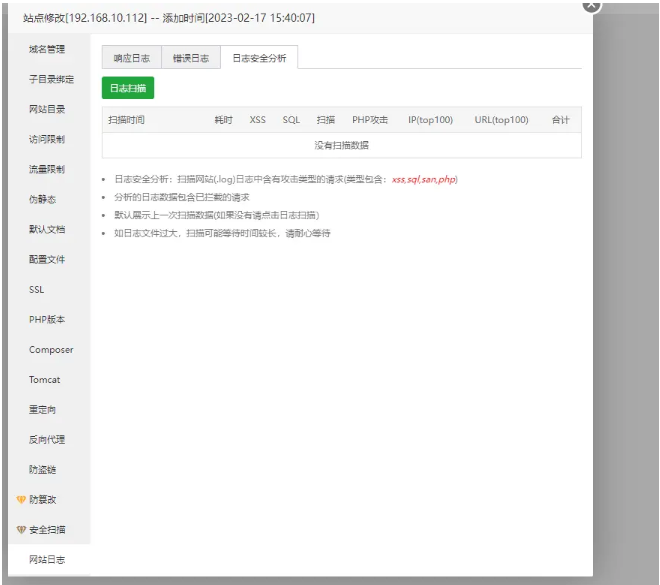Choose PHP版本 in the sidebar

pos(47,319)
